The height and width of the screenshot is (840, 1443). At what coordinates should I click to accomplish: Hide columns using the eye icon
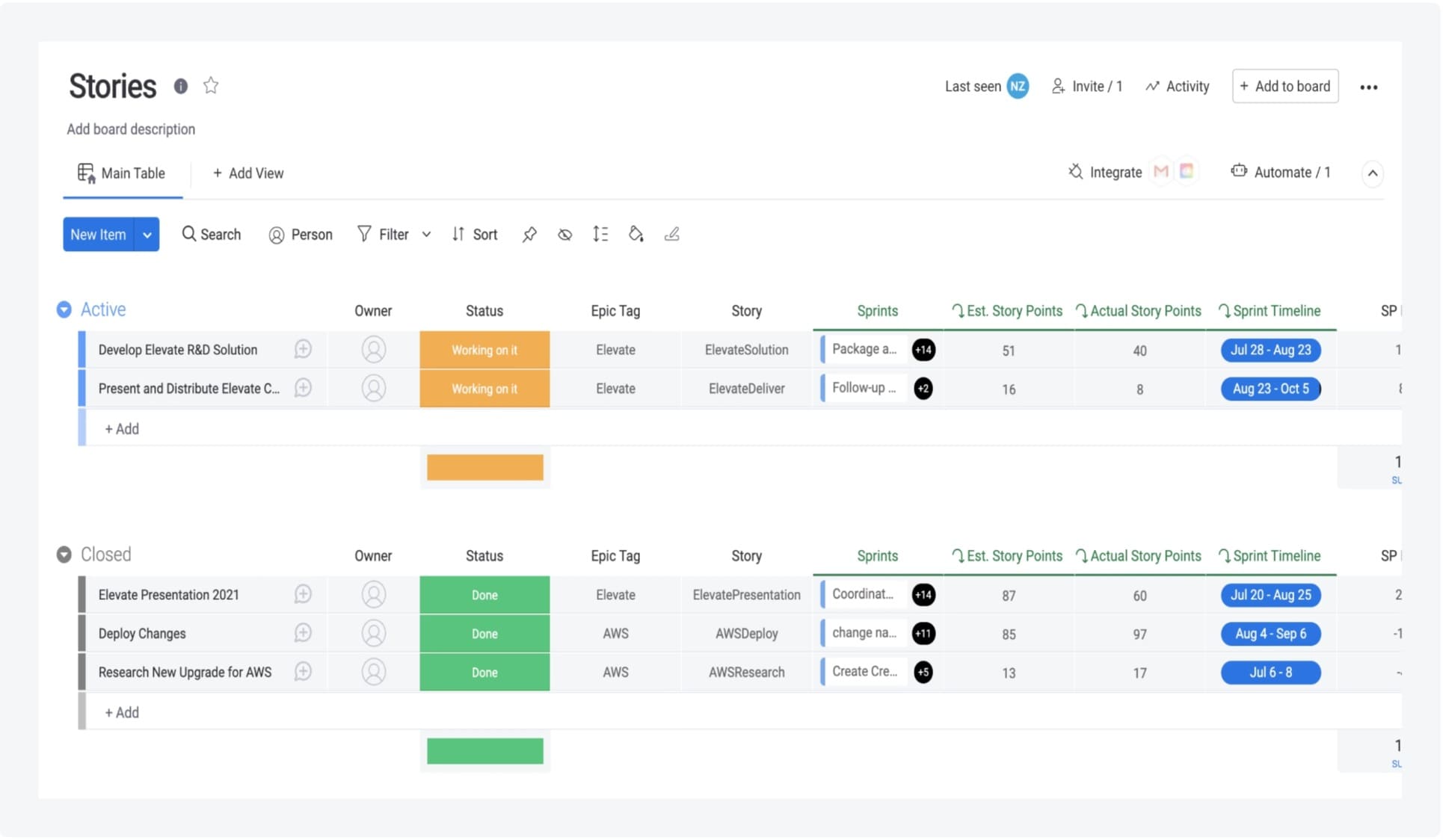pos(564,234)
